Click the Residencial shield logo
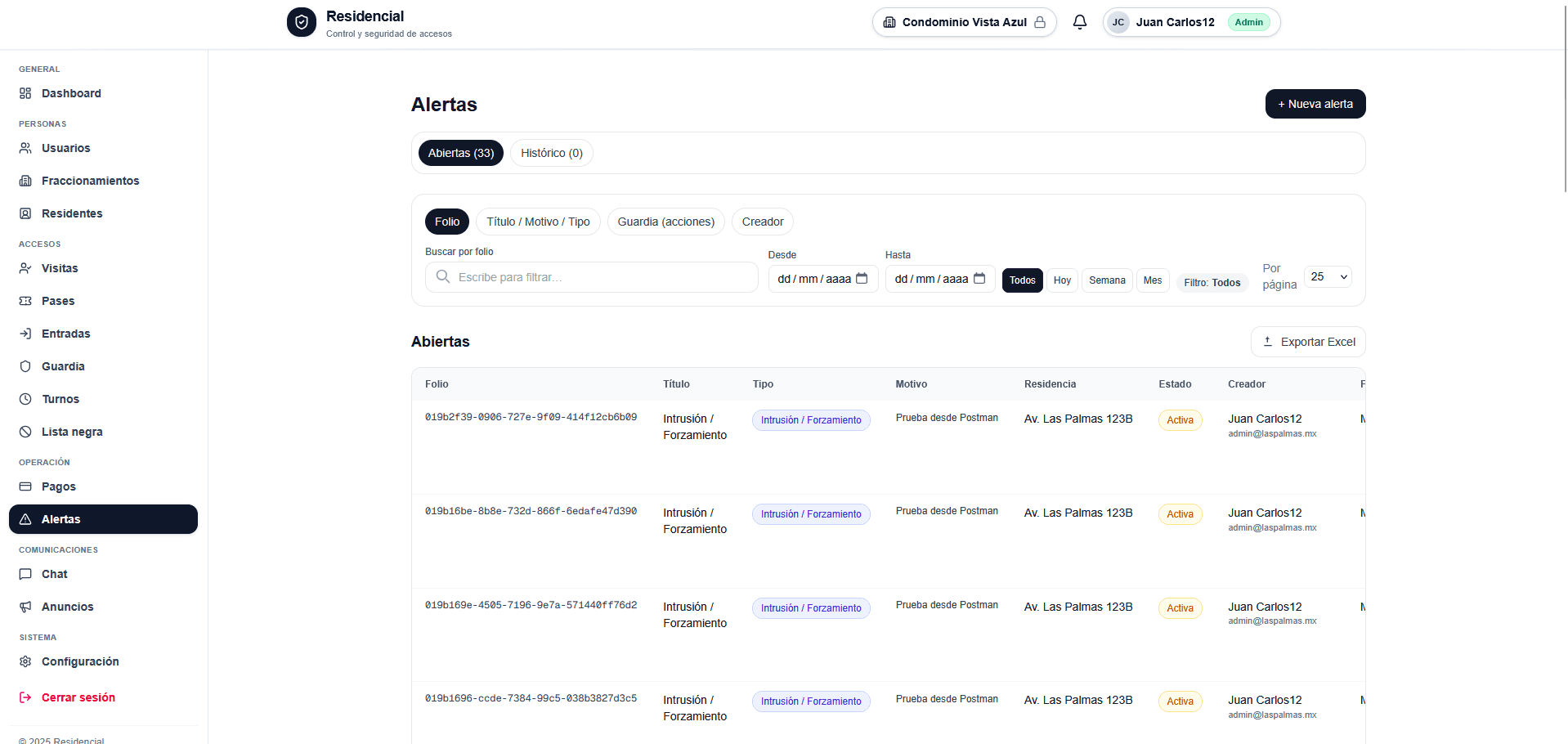The width and height of the screenshot is (1568, 744). click(302, 23)
